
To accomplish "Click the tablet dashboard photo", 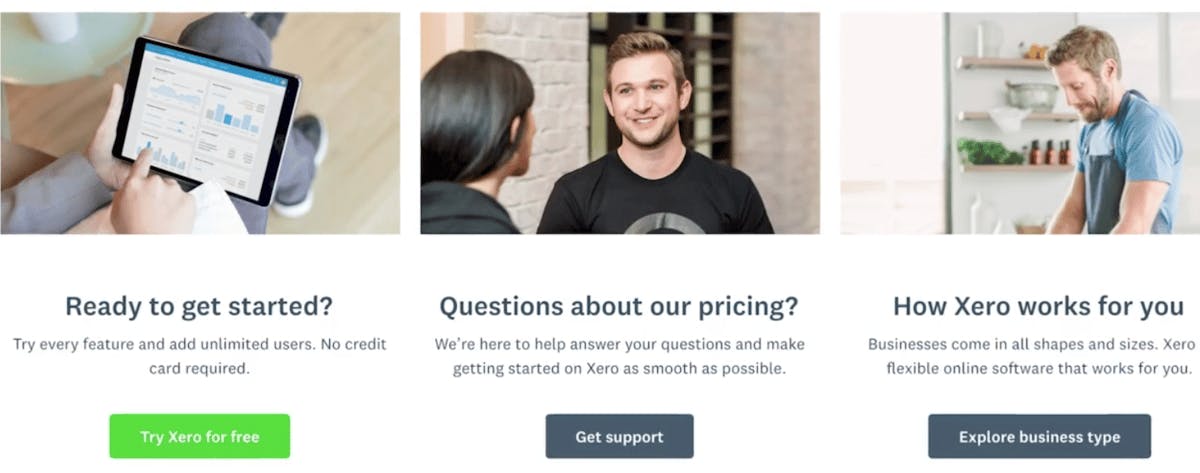I will click(x=200, y=123).
